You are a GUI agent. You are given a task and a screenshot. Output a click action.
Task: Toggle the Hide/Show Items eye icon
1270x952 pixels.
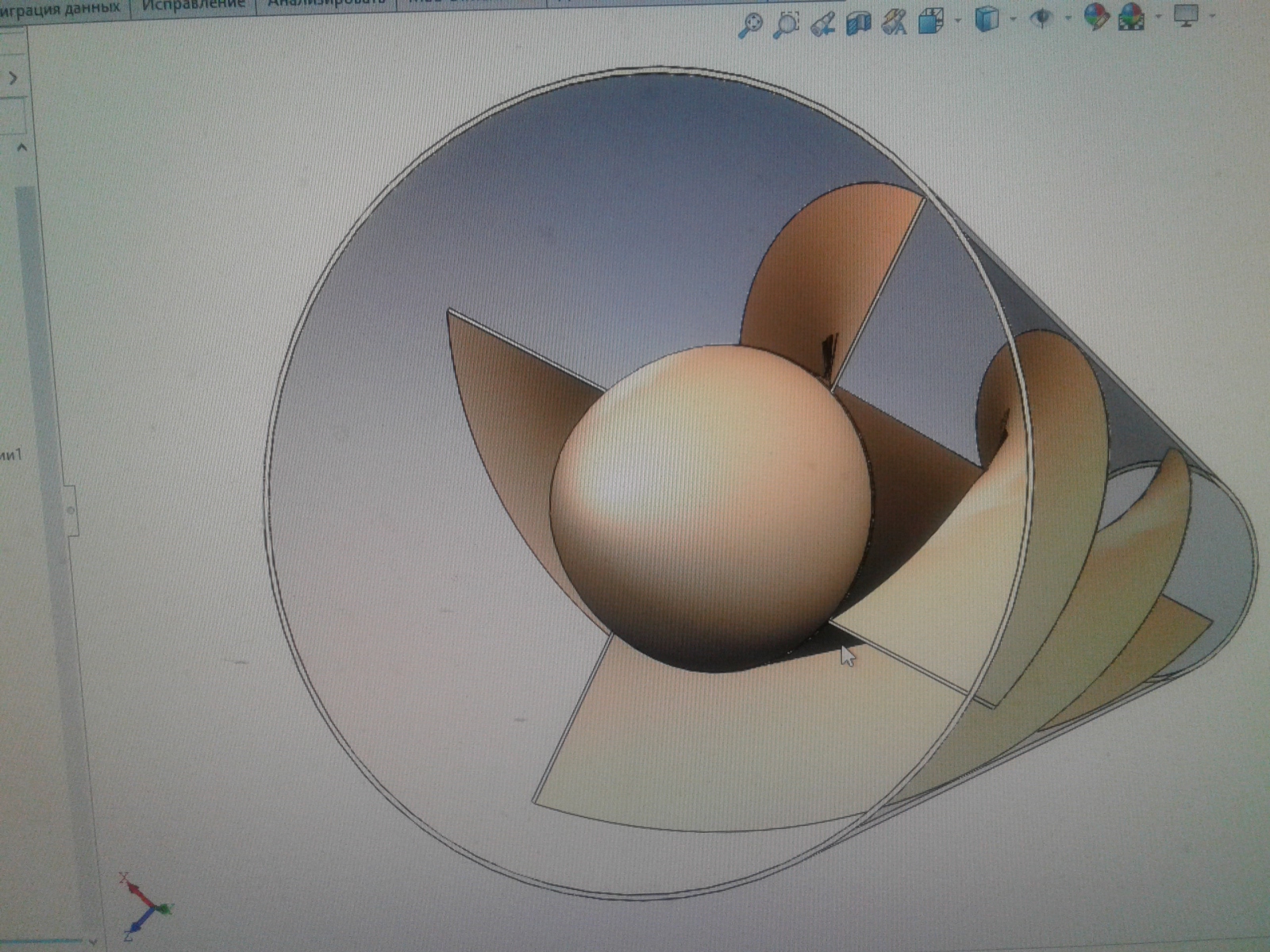pos(1041,17)
